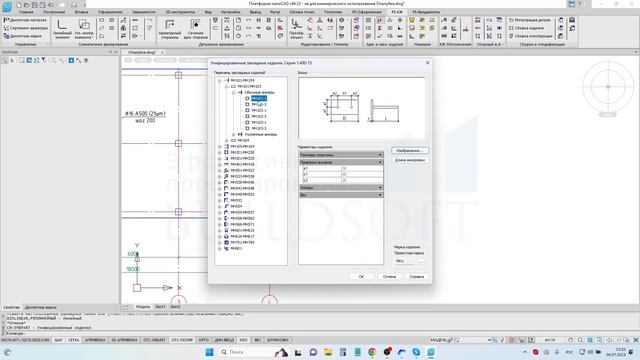
Task: Select the Арматурный стержень tool
Action: point(170,29)
